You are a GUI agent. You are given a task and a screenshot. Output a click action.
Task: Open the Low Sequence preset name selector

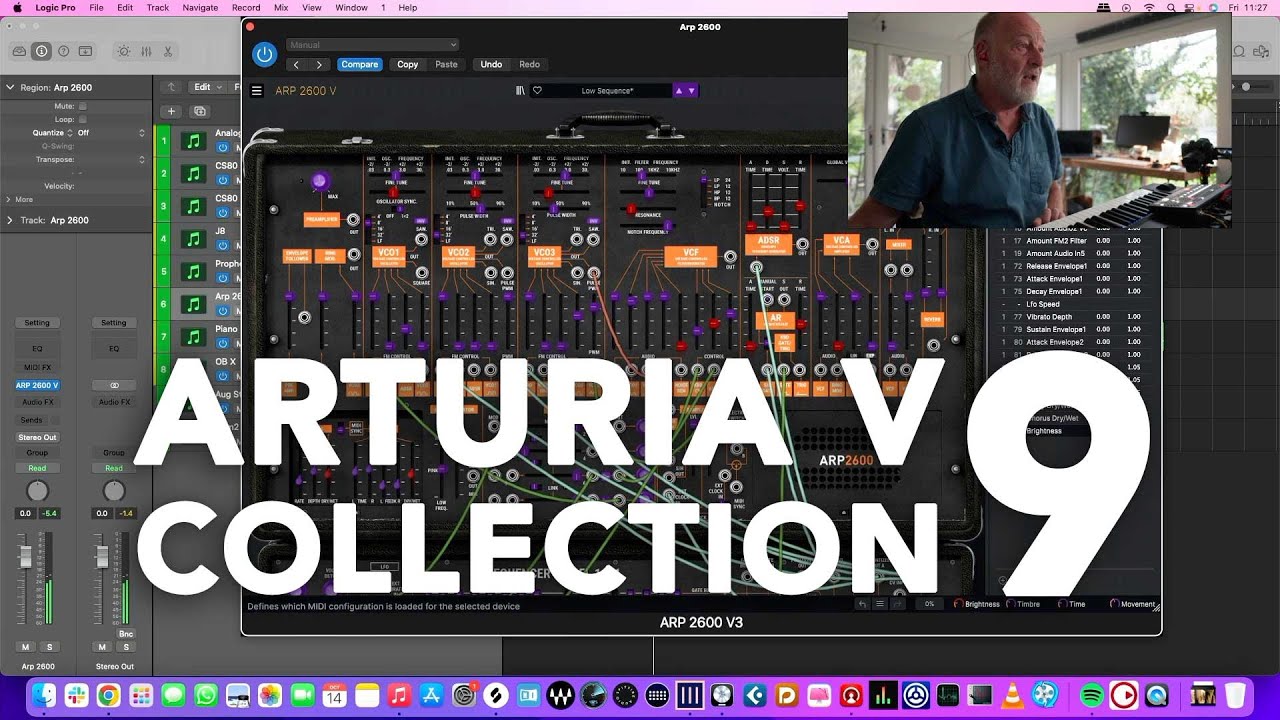click(x=607, y=91)
